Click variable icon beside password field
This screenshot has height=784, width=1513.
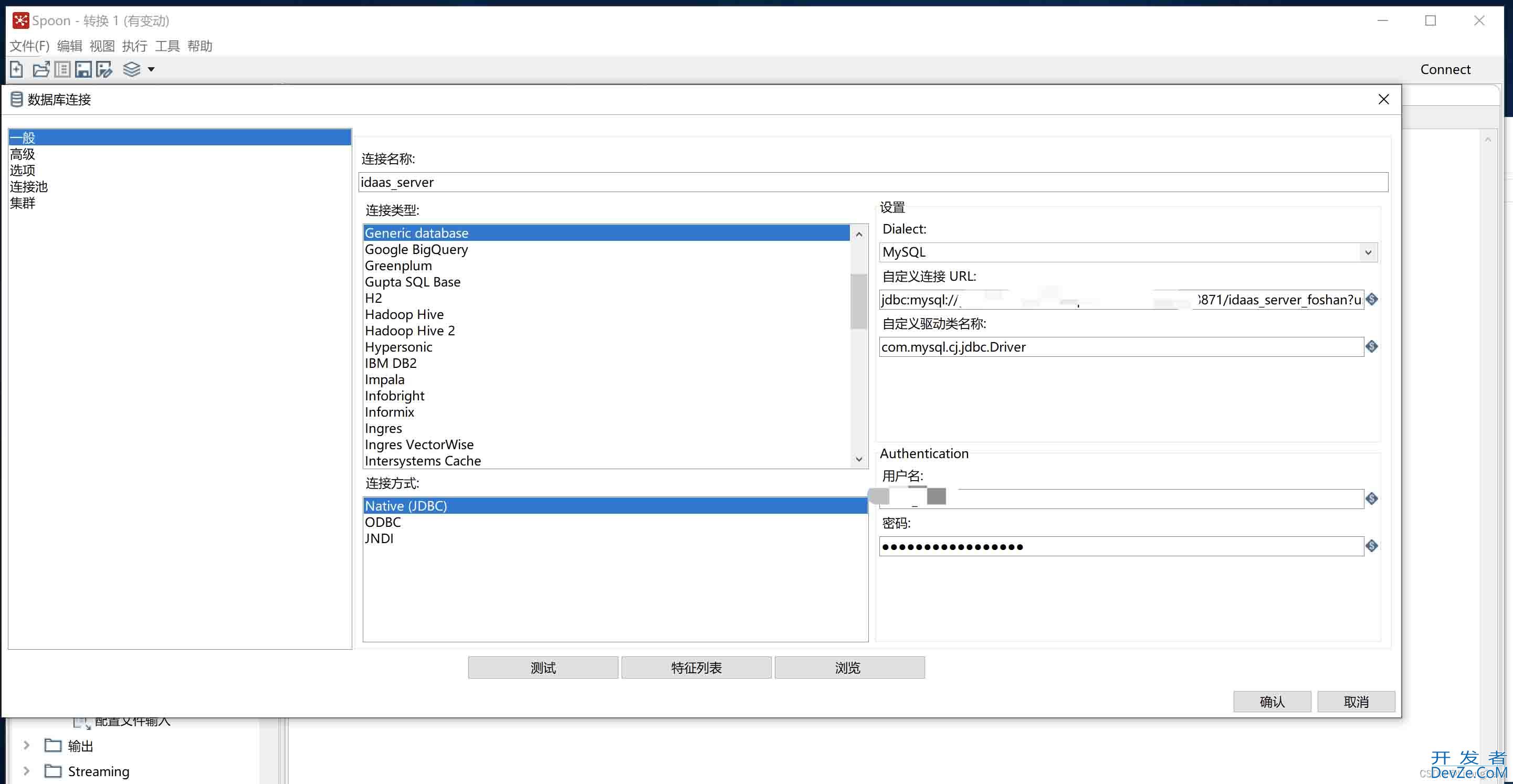1372,546
